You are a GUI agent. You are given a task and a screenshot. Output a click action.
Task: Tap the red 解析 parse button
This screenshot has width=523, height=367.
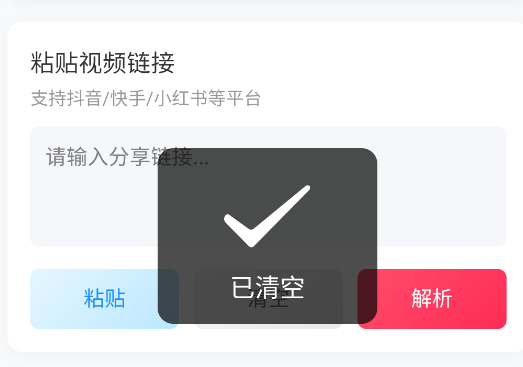tap(432, 299)
